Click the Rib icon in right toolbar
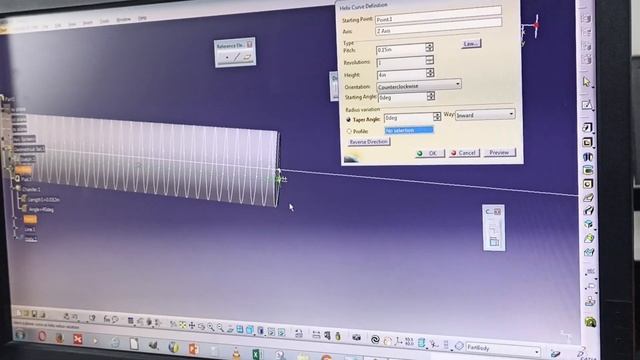Image resolution: width=640 pixels, height=360 pixels. (x=588, y=198)
